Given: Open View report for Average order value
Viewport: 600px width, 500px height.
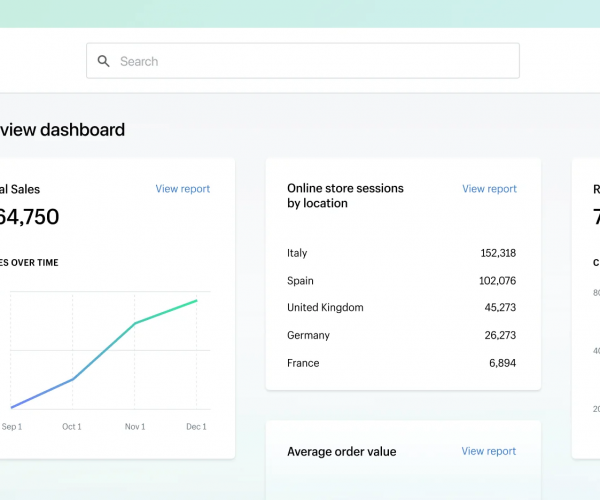Looking at the screenshot, I should [488, 451].
